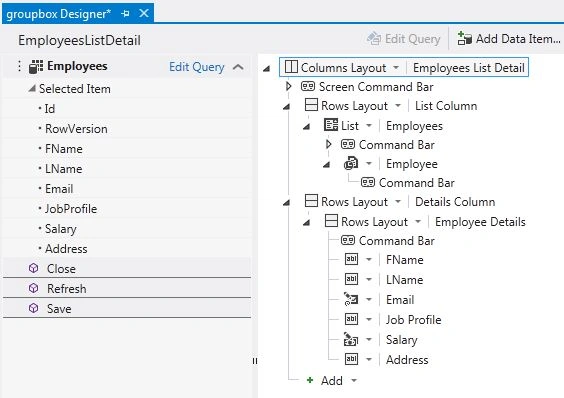Image resolution: width=564 pixels, height=398 pixels.
Task: Open the control type dropdown for Email
Action: pos(369,299)
